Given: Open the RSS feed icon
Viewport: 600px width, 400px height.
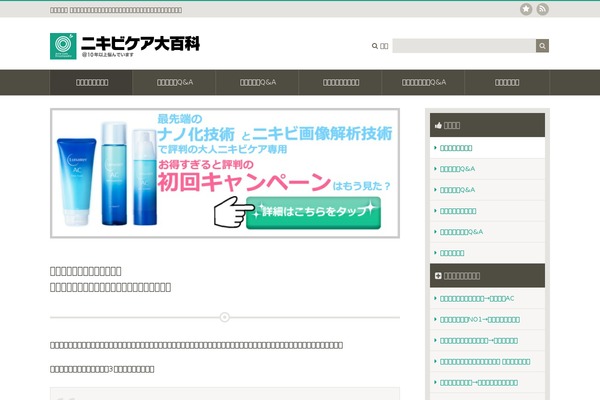Looking at the screenshot, I should coord(542,9).
